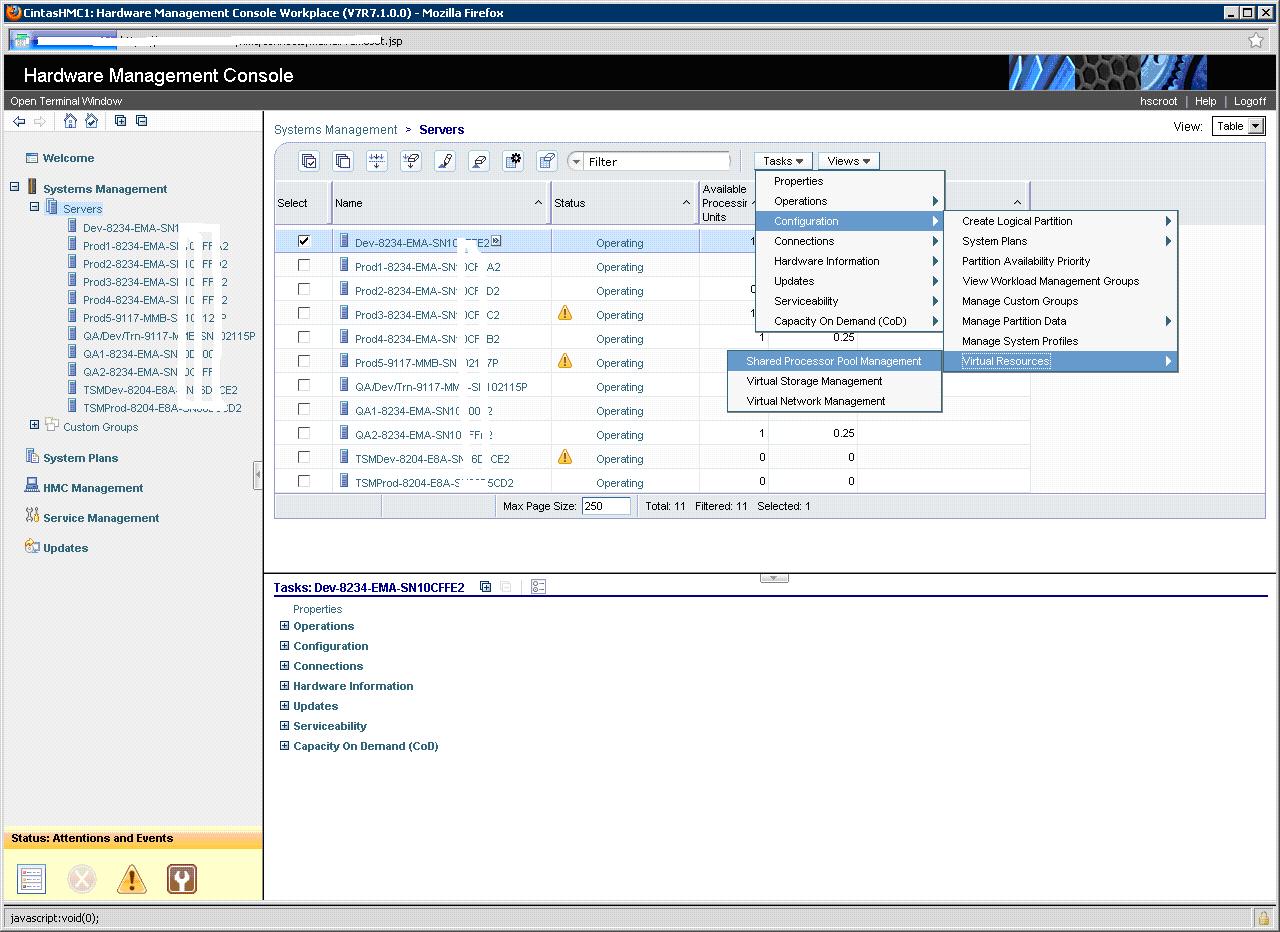Screen dimensions: 1280x932
Task: Click the warning icon on Prod5 row
Action: point(565,362)
